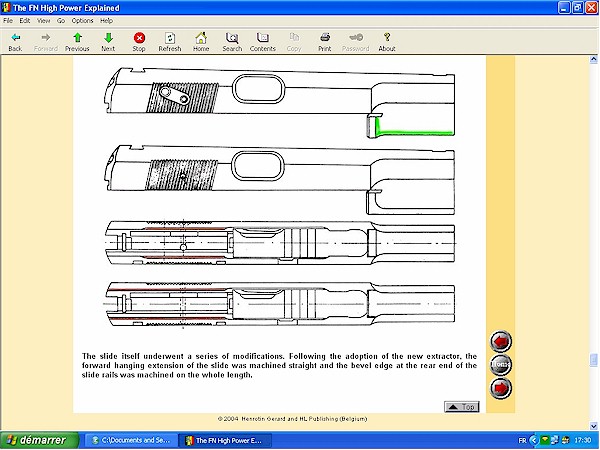
Task: Open the Home page icon
Action: [201, 38]
